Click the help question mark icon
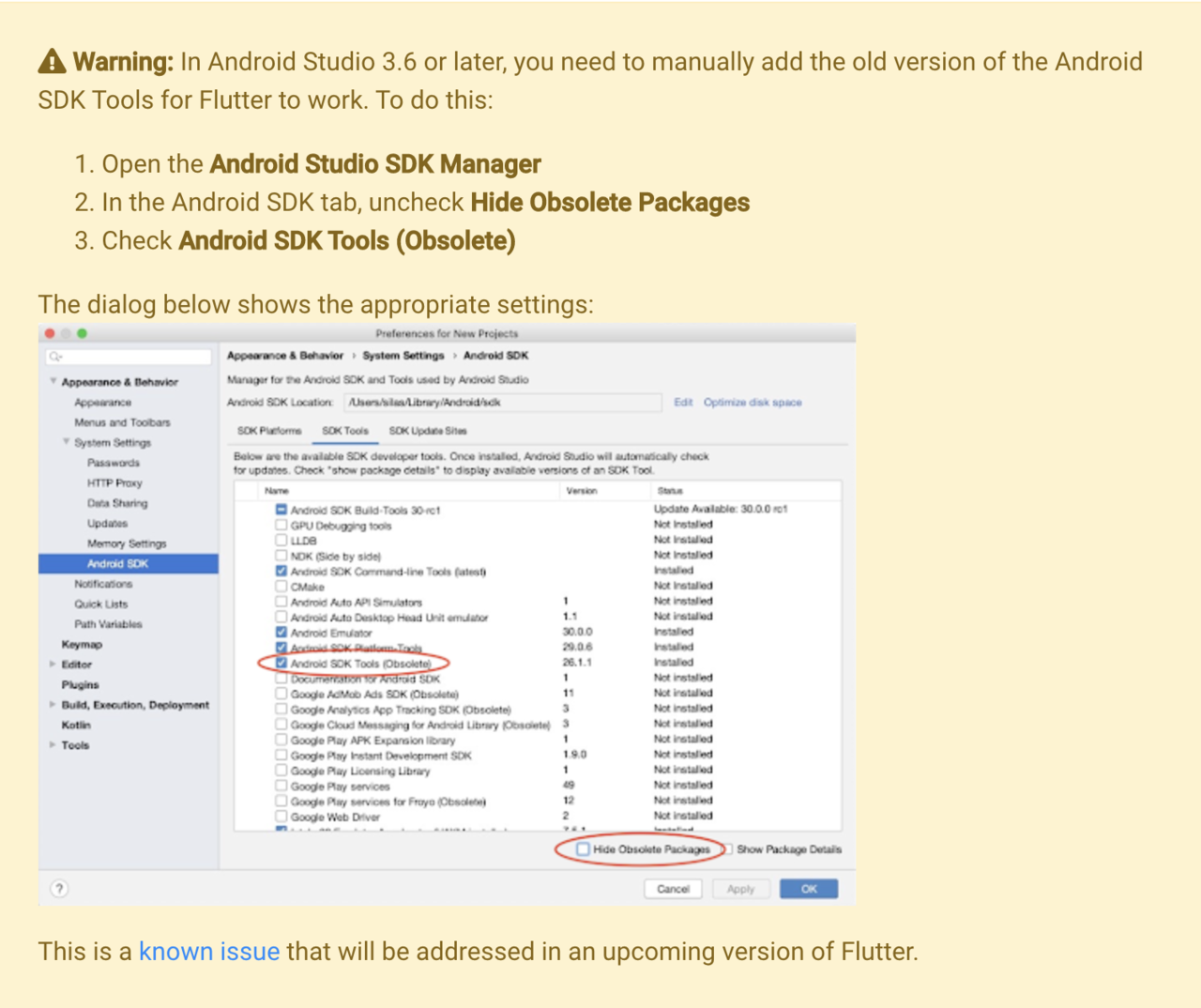 pyautogui.click(x=59, y=889)
